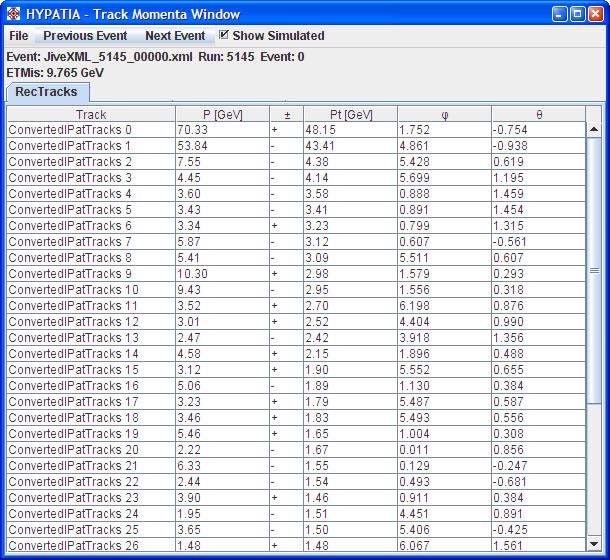This screenshot has height=560, width=610.
Task: Select row ConvertedIPatTracks 8
Action: tap(296, 258)
